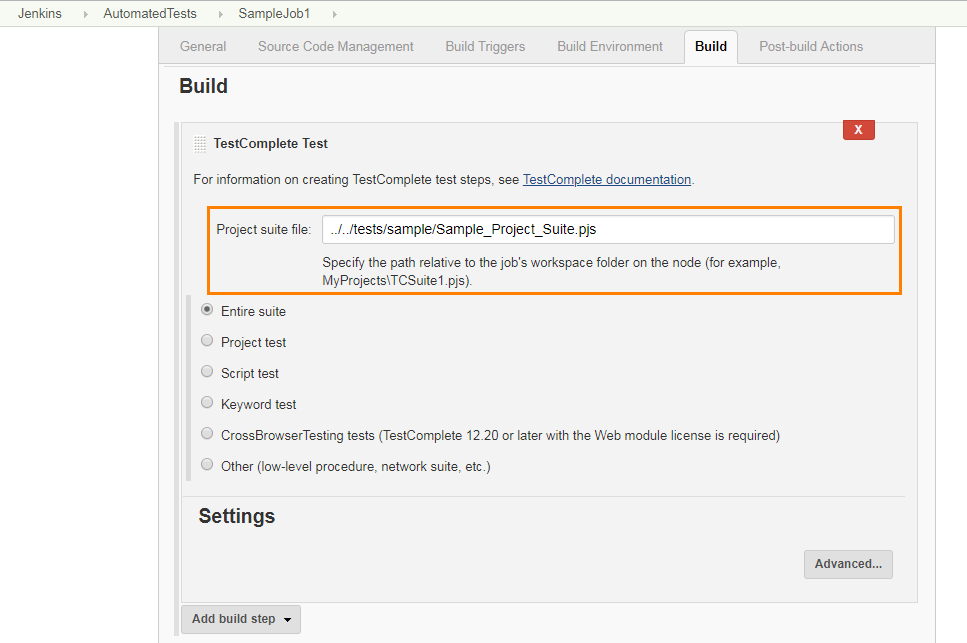Image resolution: width=967 pixels, height=643 pixels.
Task: Select the CrossBrowserTesting tests option
Action: [x=206, y=433]
